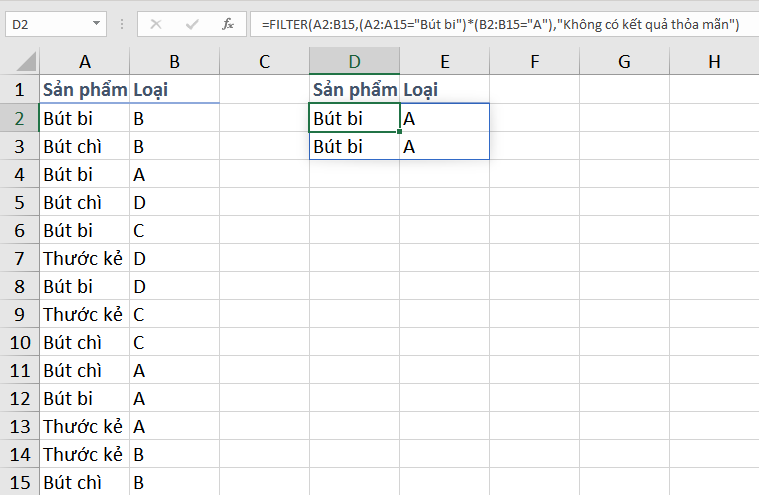Select cell A7 containing Thước kẻ
Viewport: 759px width, 495px height.
[x=84, y=258]
